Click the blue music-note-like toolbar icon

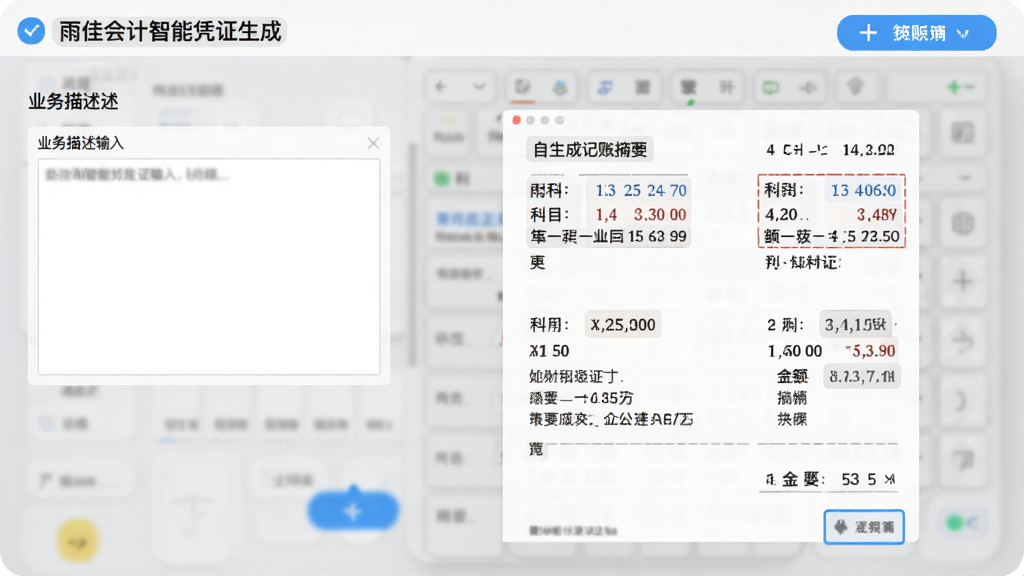(x=605, y=87)
